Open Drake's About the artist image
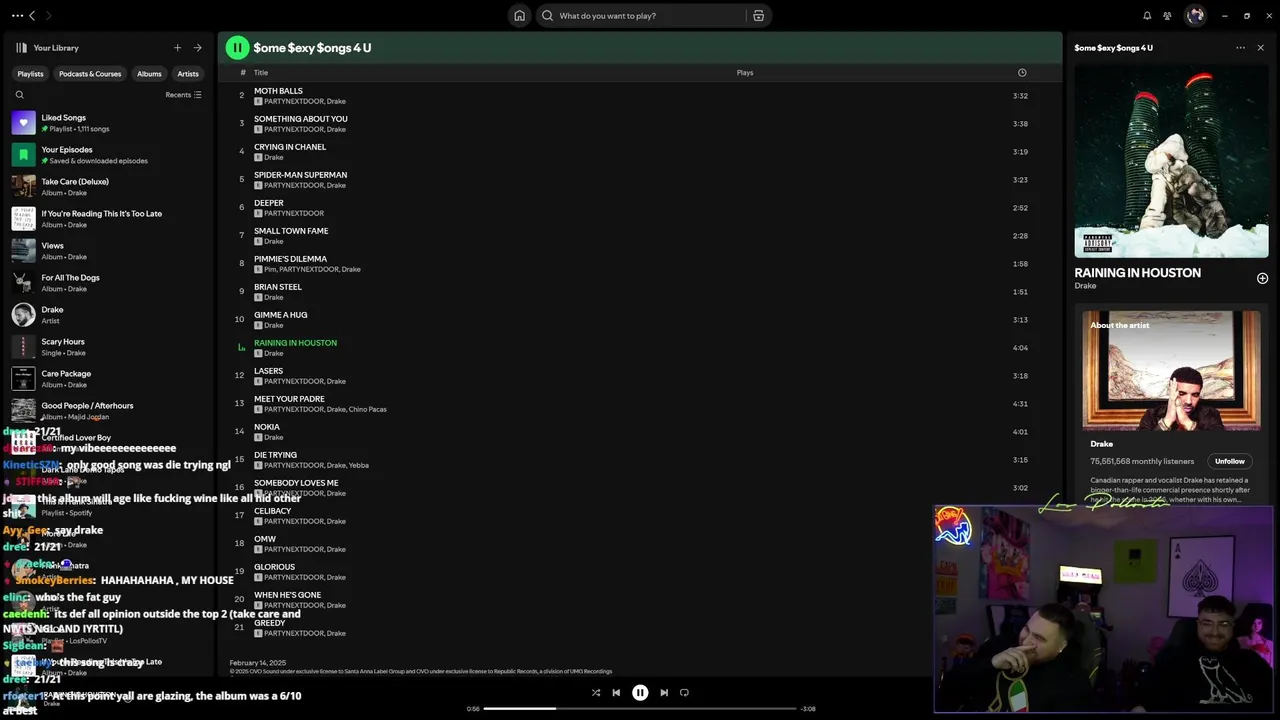Viewport: 1280px width, 720px height. pos(1171,370)
